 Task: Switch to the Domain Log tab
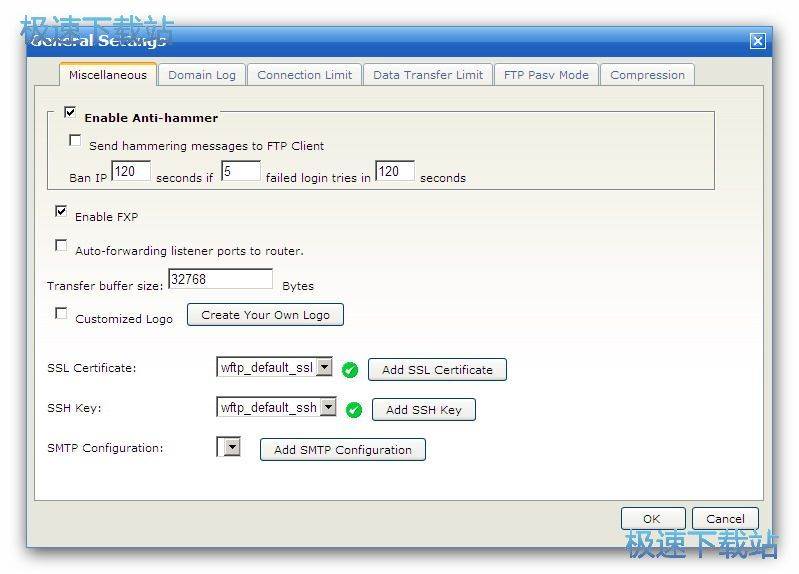tap(202, 75)
